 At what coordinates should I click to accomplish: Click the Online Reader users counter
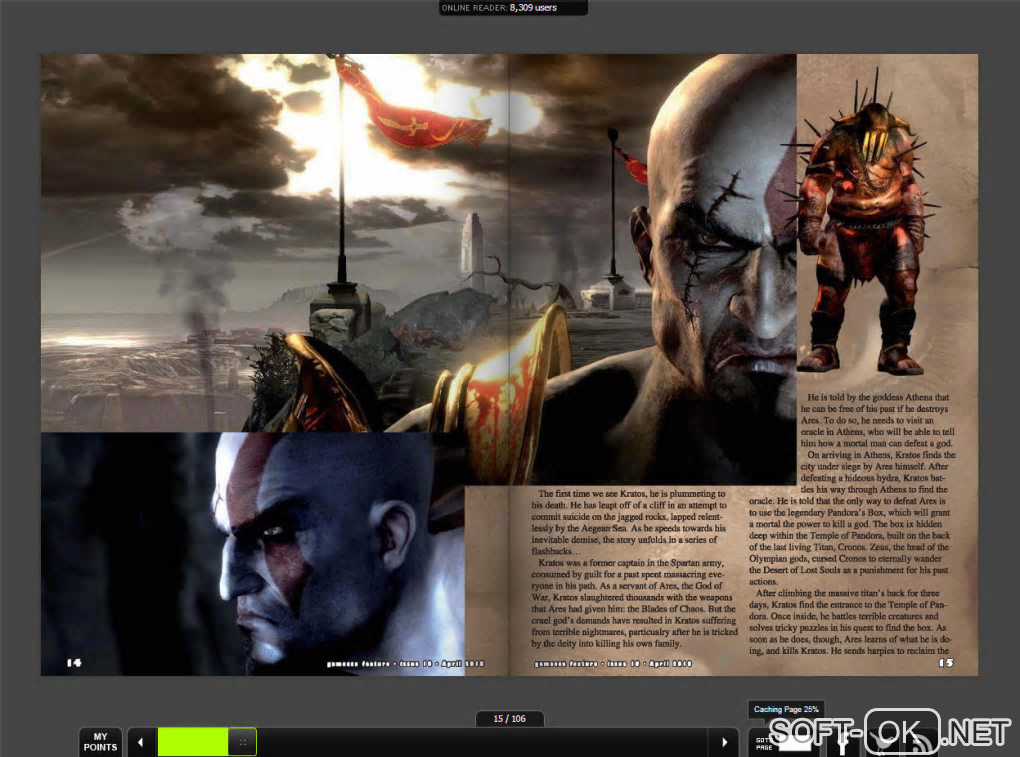point(513,8)
